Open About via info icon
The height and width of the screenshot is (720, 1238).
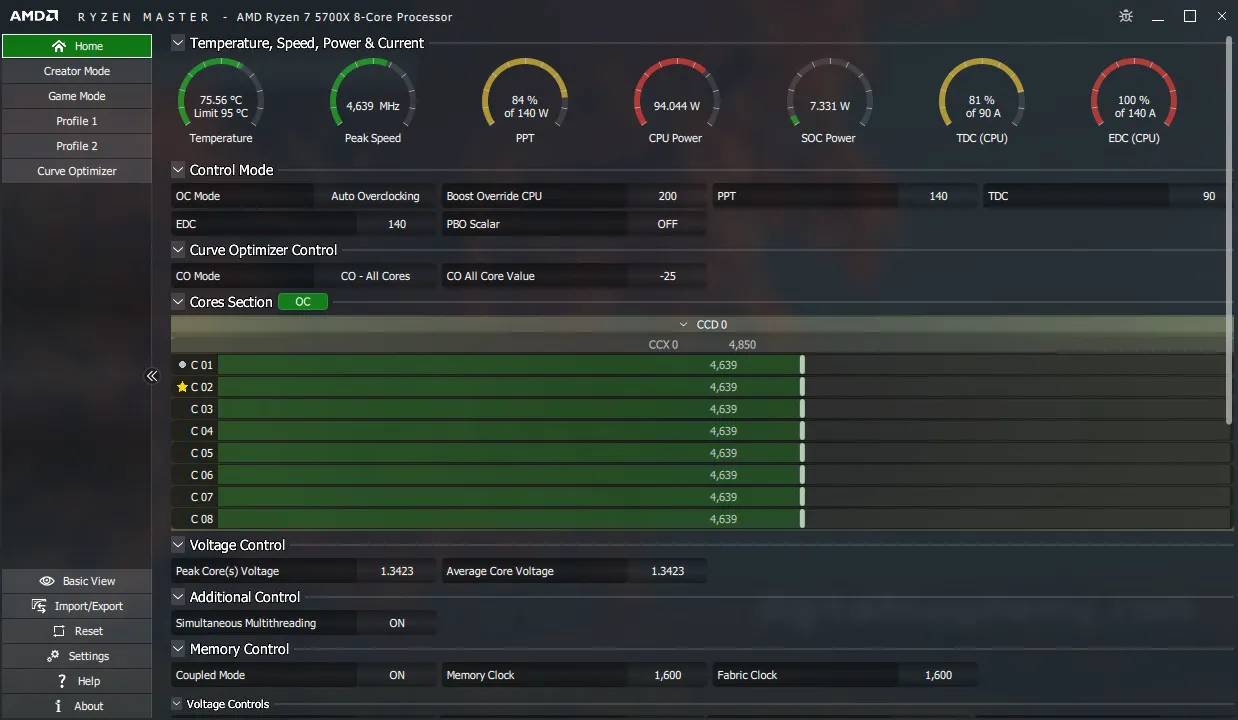click(63, 706)
